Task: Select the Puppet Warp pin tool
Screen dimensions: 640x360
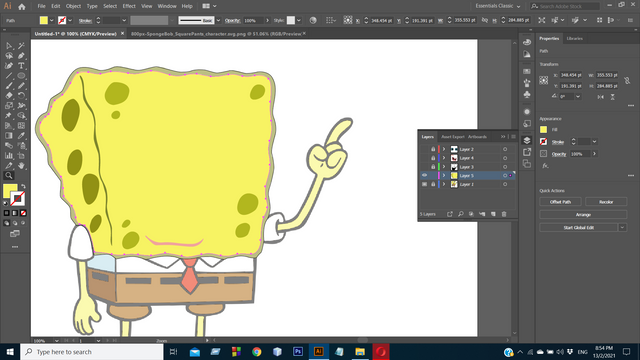Action: tap(9, 116)
